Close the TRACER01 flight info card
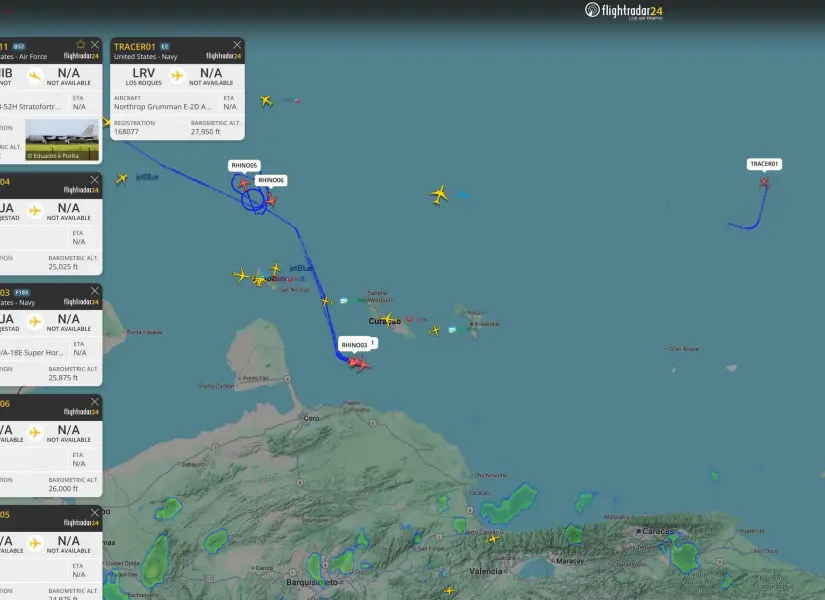This screenshot has width=825, height=600. coord(236,45)
